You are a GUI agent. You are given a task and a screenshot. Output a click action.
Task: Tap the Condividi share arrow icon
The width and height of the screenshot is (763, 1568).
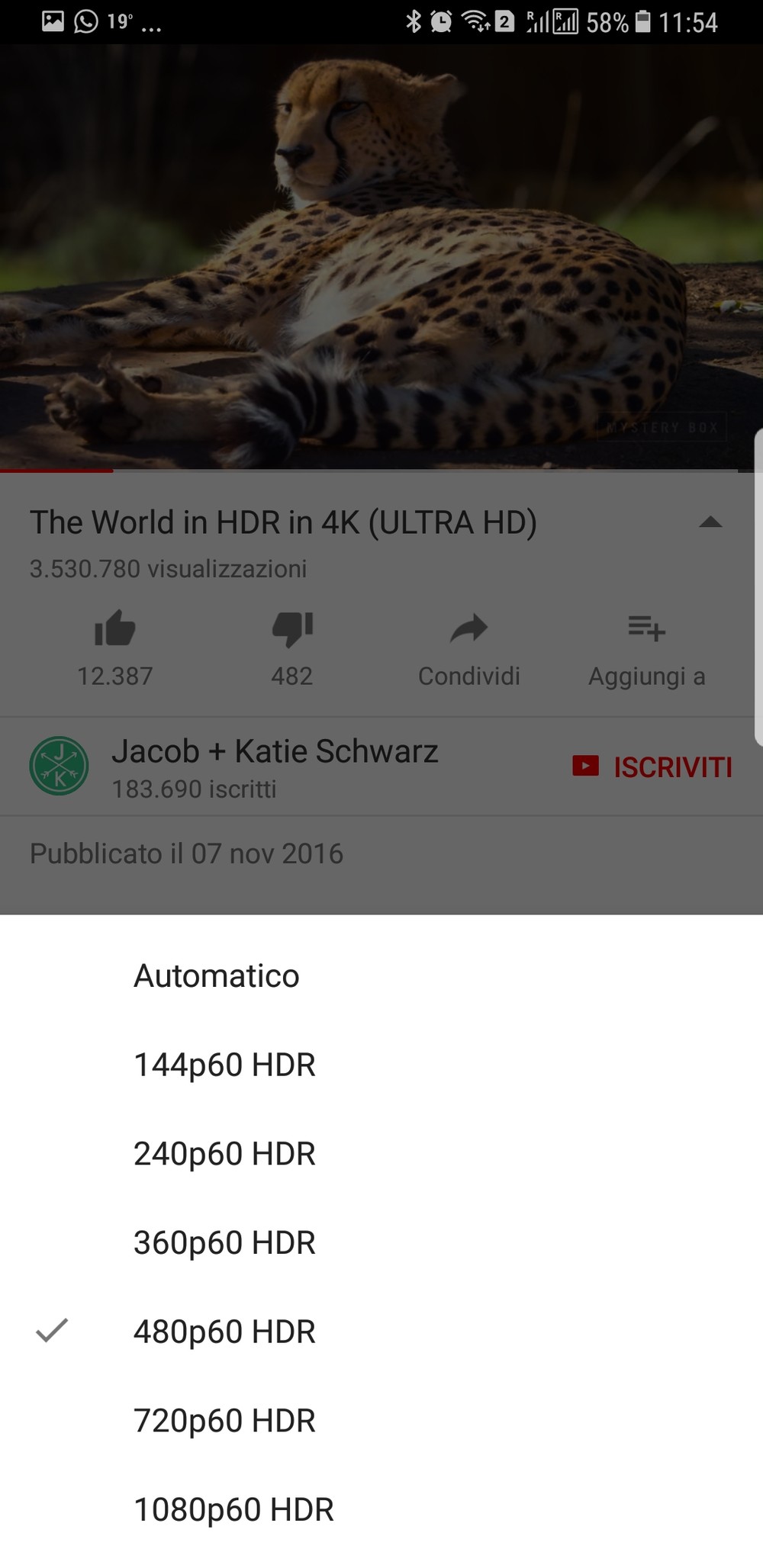coord(468,628)
